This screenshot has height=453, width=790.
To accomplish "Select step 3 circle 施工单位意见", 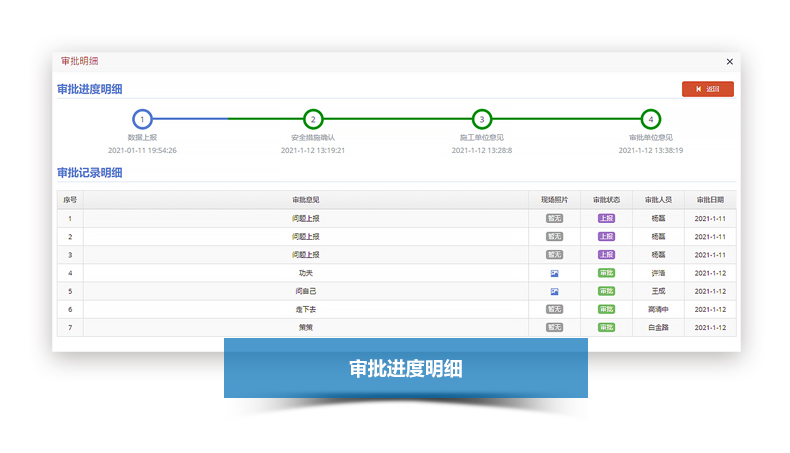I will [482, 119].
